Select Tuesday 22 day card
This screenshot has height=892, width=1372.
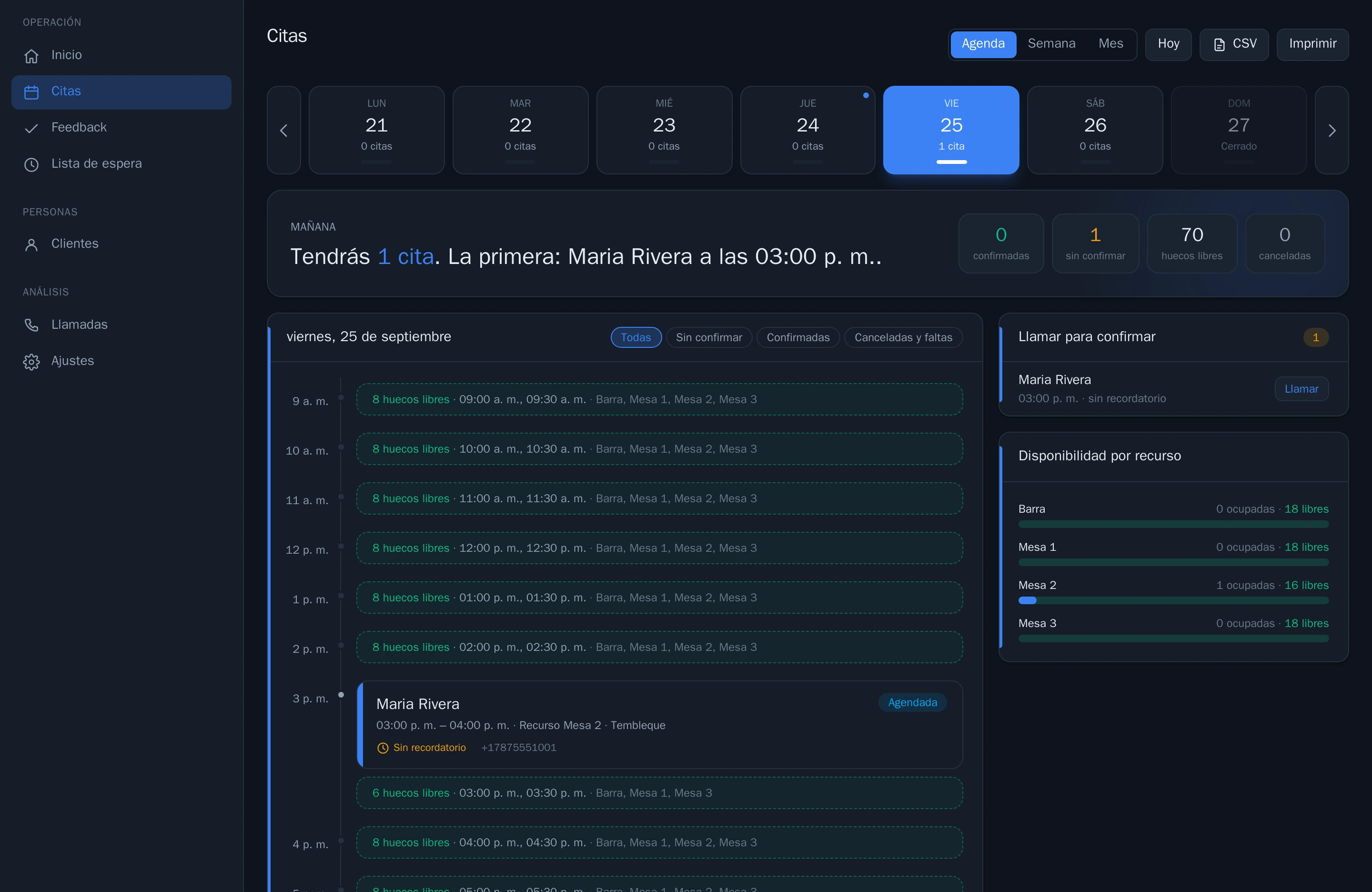(x=520, y=130)
